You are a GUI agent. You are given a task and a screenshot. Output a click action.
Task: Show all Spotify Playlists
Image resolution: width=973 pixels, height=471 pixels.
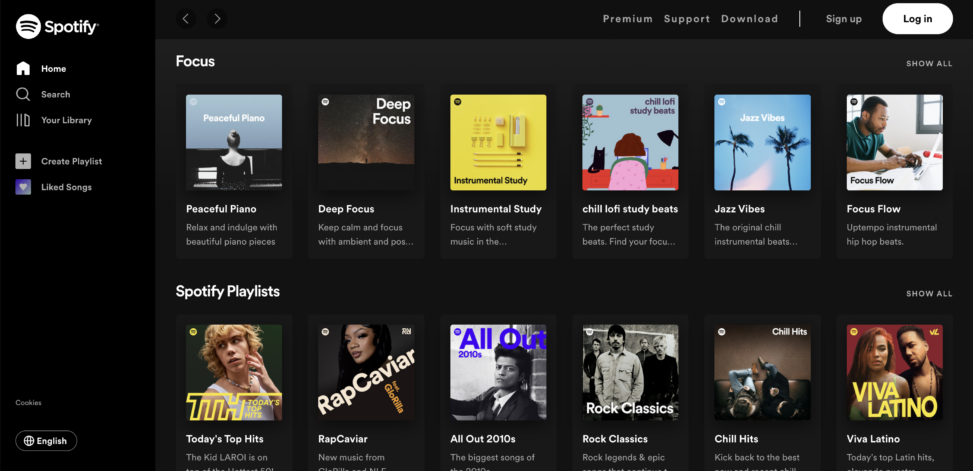pyautogui.click(x=929, y=294)
